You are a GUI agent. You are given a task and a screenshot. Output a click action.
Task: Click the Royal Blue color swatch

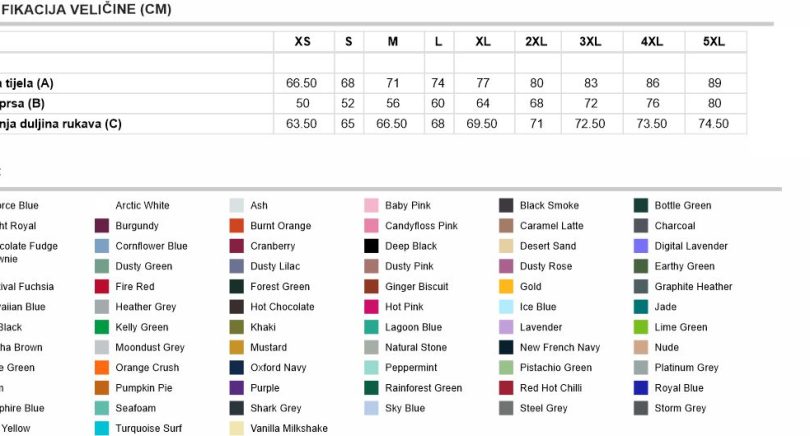coord(641,388)
